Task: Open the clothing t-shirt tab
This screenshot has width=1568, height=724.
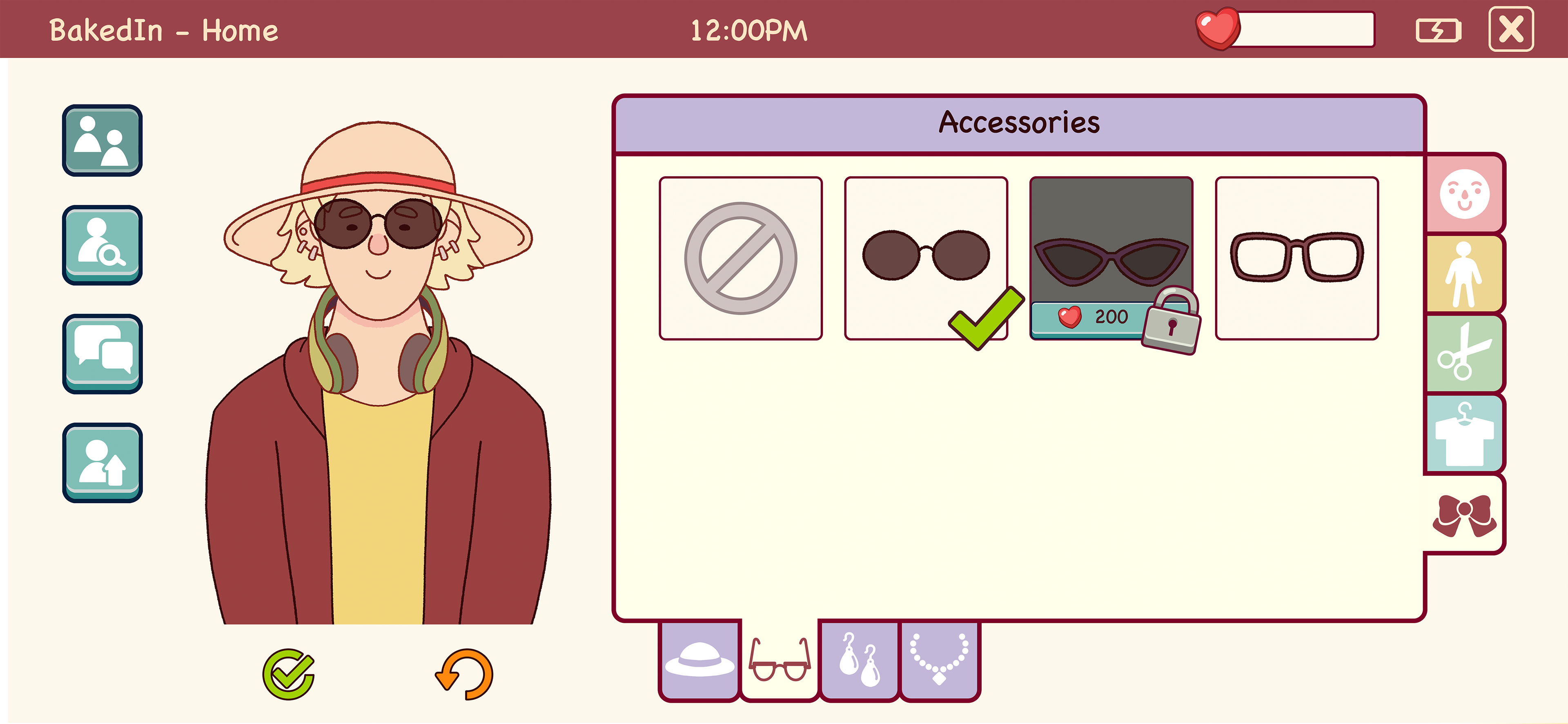Action: 1464,433
